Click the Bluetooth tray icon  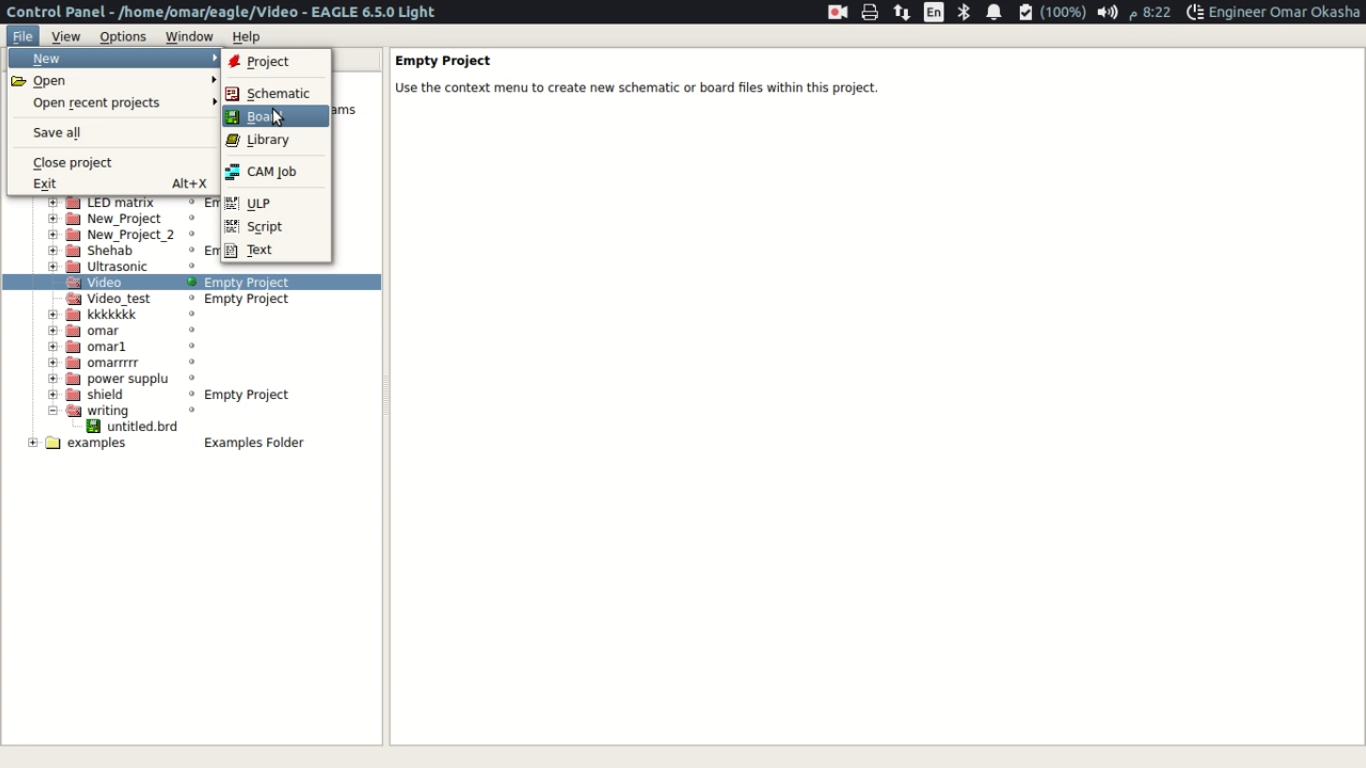[964, 12]
